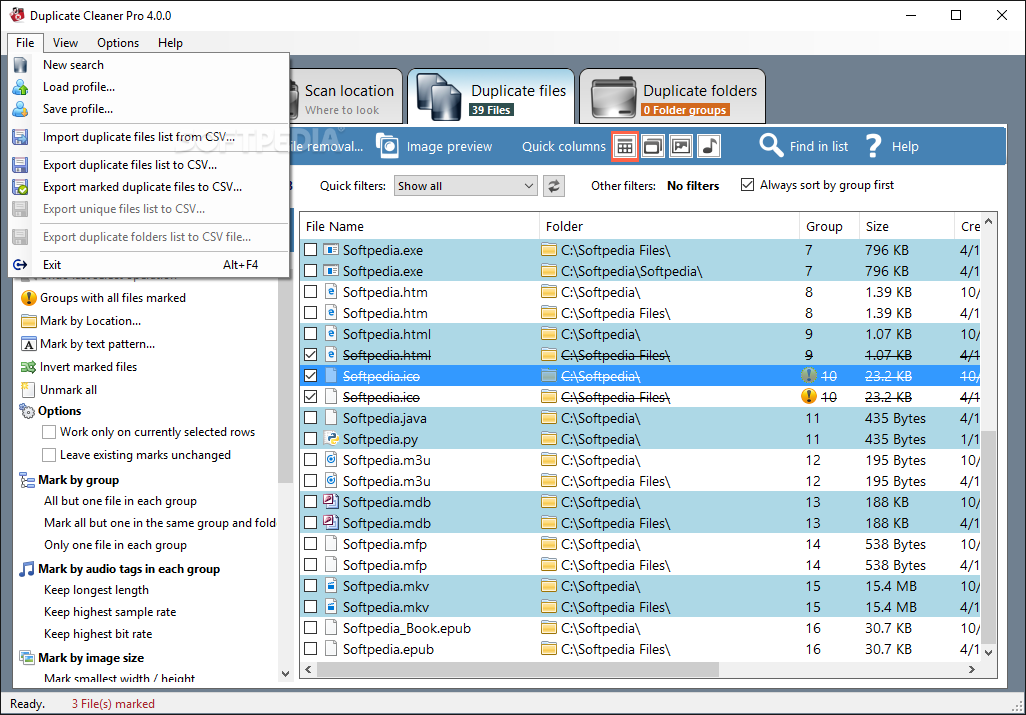The image size is (1026, 715).
Task: Select Softpedia.mdb in C:\Softpedia Files\
Action: 640,523
